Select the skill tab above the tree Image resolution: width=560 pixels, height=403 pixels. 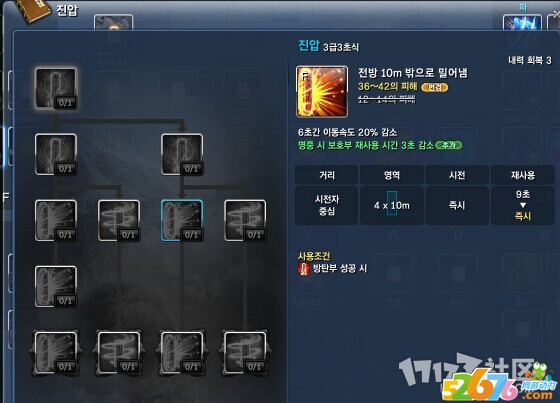(x=114, y=23)
